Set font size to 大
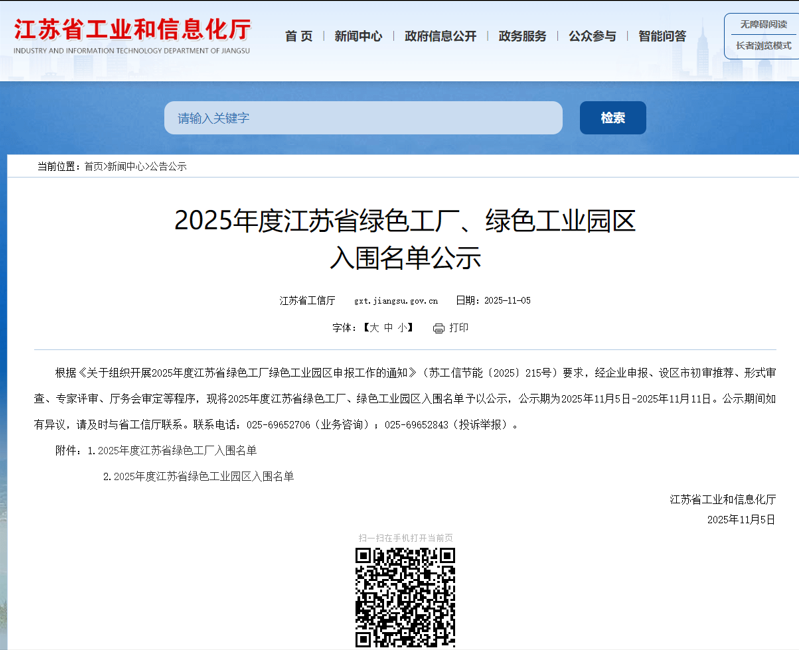Screen dimensions: 799x650 point(373,328)
